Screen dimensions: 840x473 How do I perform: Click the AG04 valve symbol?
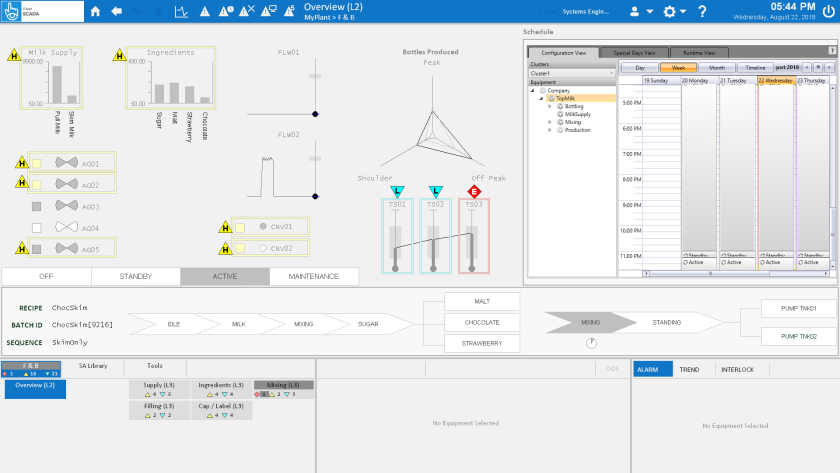[67, 227]
